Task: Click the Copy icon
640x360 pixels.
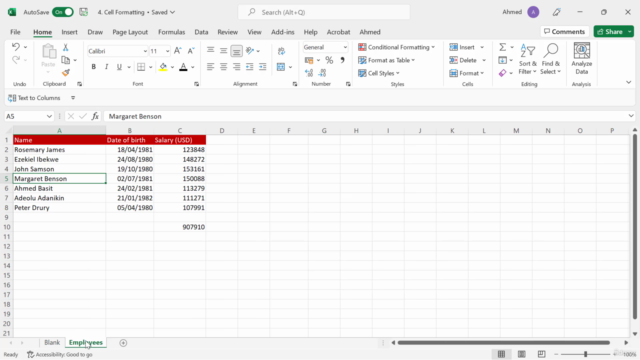Action: pos(65,60)
